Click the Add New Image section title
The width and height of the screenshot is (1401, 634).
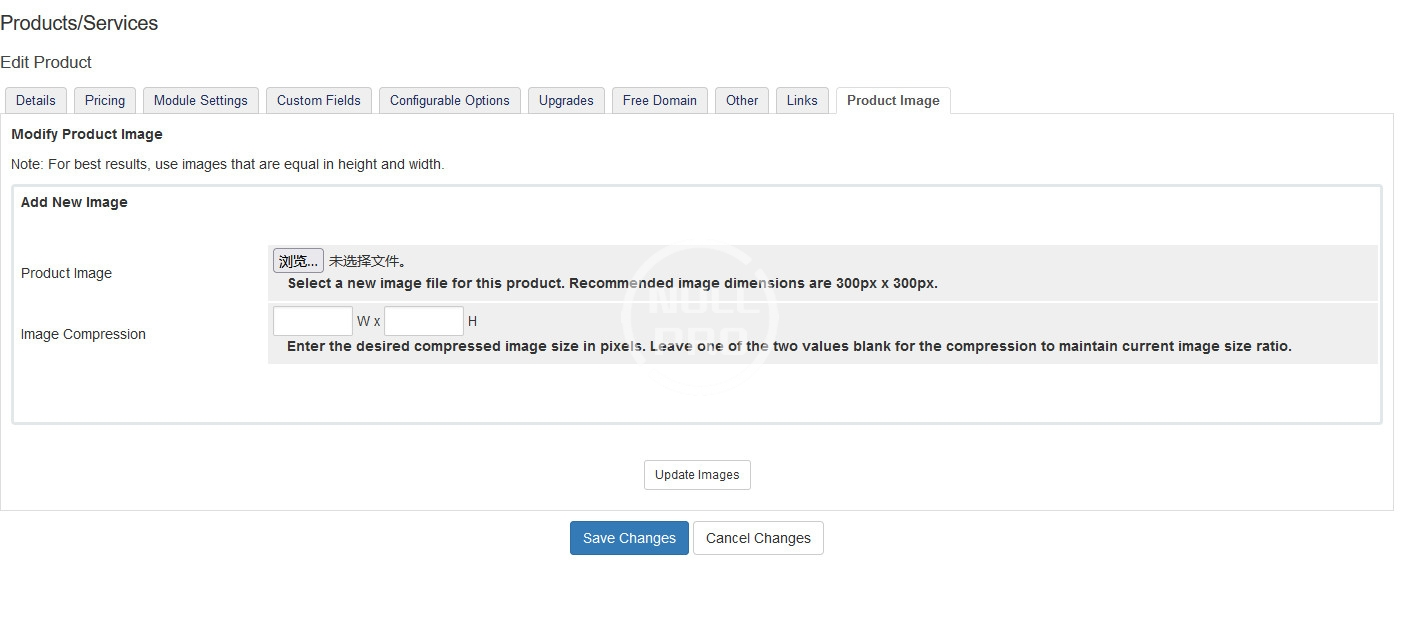(x=74, y=202)
